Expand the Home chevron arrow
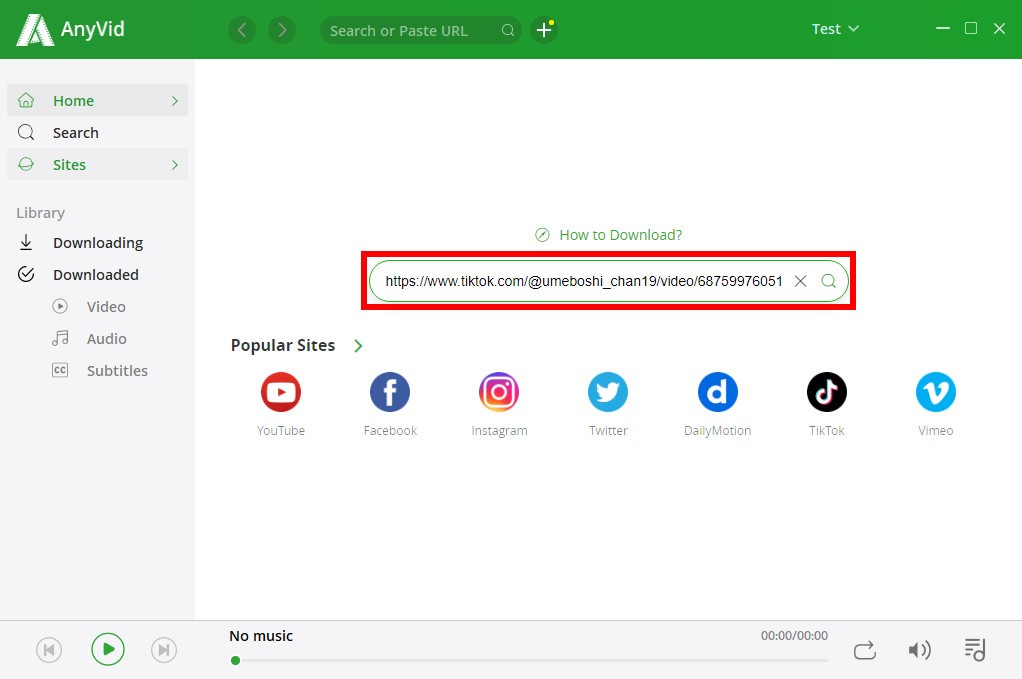 coord(175,101)
